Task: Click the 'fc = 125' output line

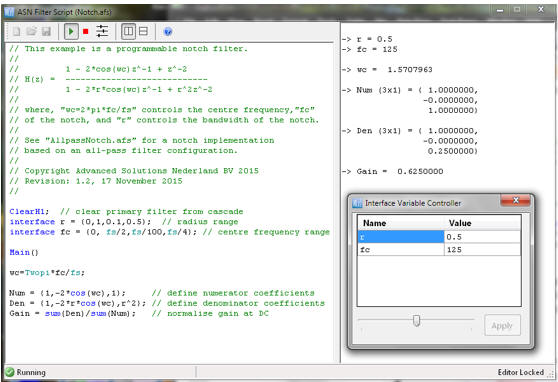Action: pos(369,49)
